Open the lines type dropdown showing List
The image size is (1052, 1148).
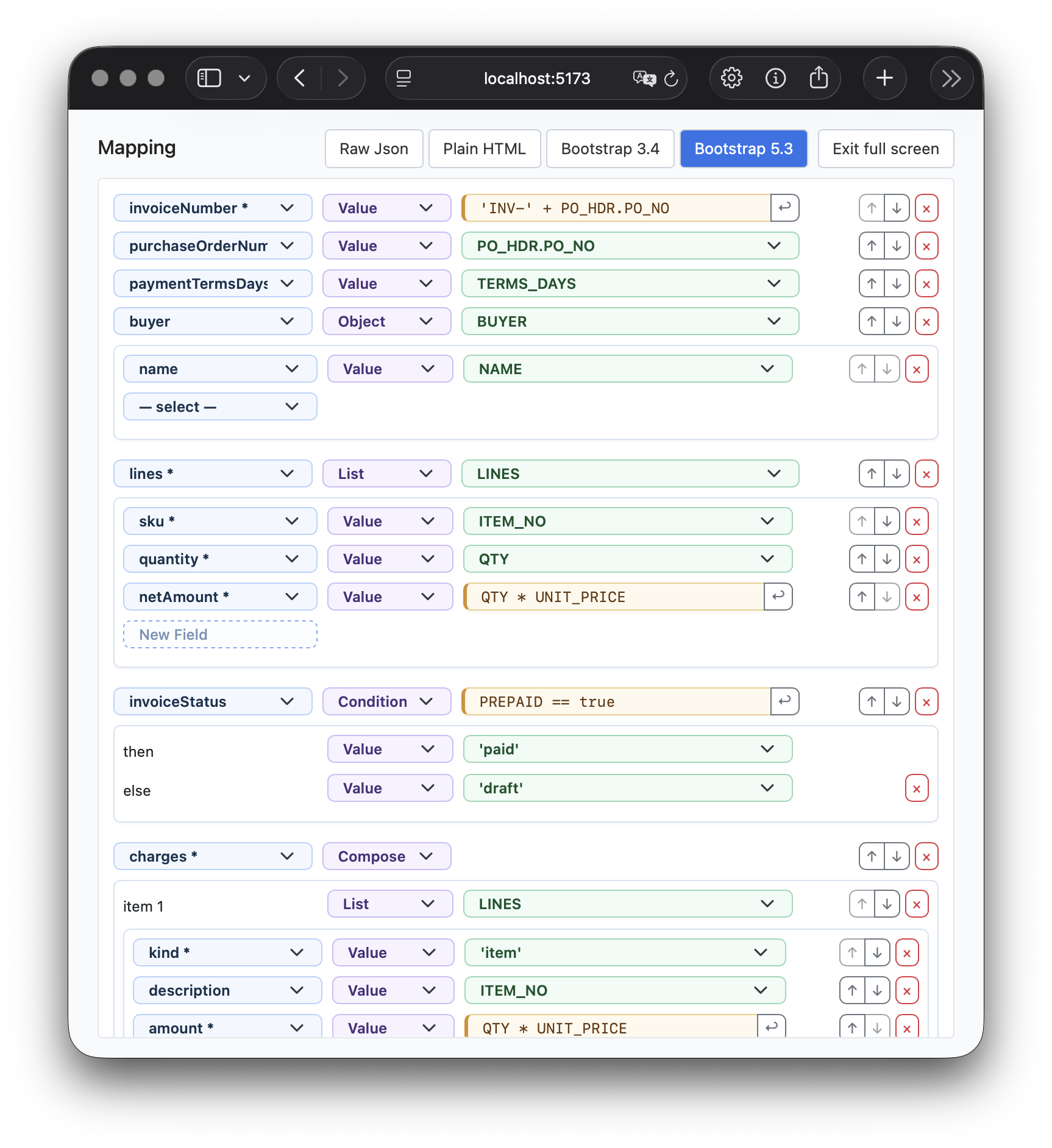tap(386, 474)
